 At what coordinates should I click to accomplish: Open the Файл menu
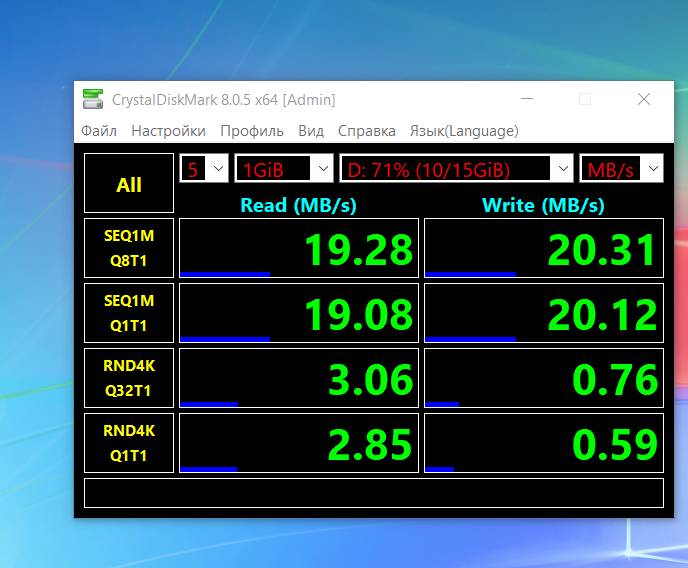click(99, 131)
